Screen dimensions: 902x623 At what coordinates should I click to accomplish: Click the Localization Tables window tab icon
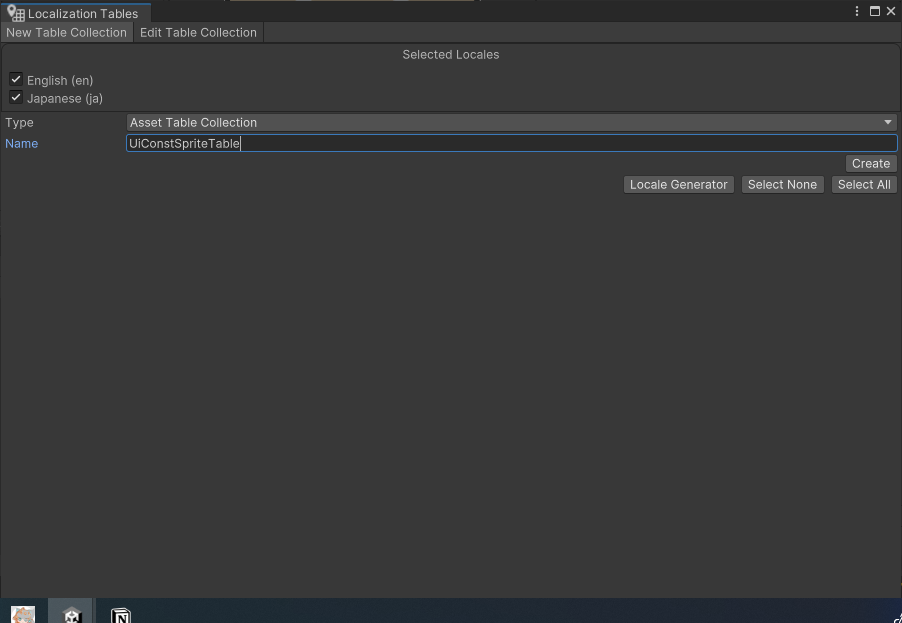pyautogui.click(x=16, y=13)
